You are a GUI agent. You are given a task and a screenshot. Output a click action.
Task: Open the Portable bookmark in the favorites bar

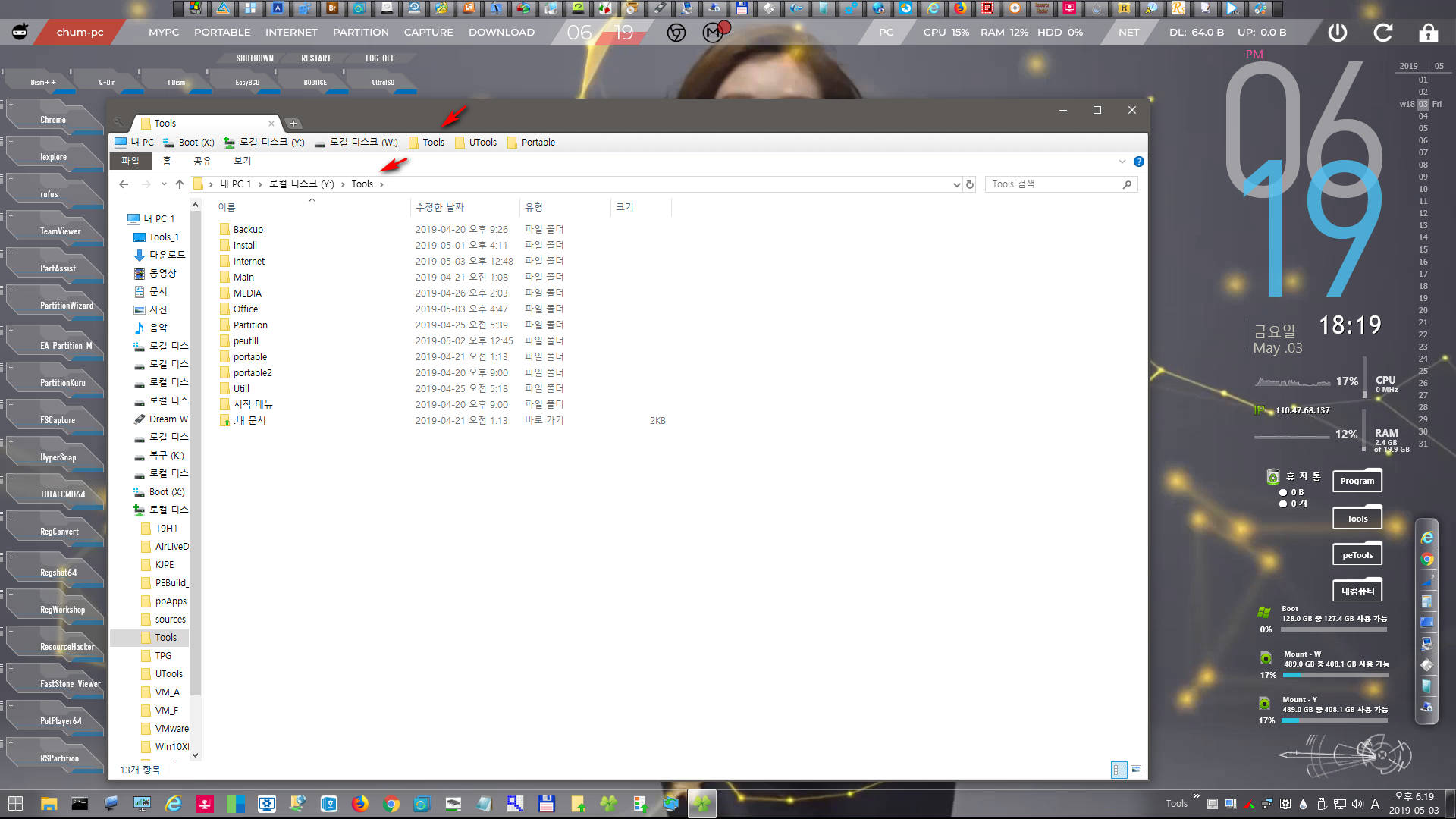point(531,142)
